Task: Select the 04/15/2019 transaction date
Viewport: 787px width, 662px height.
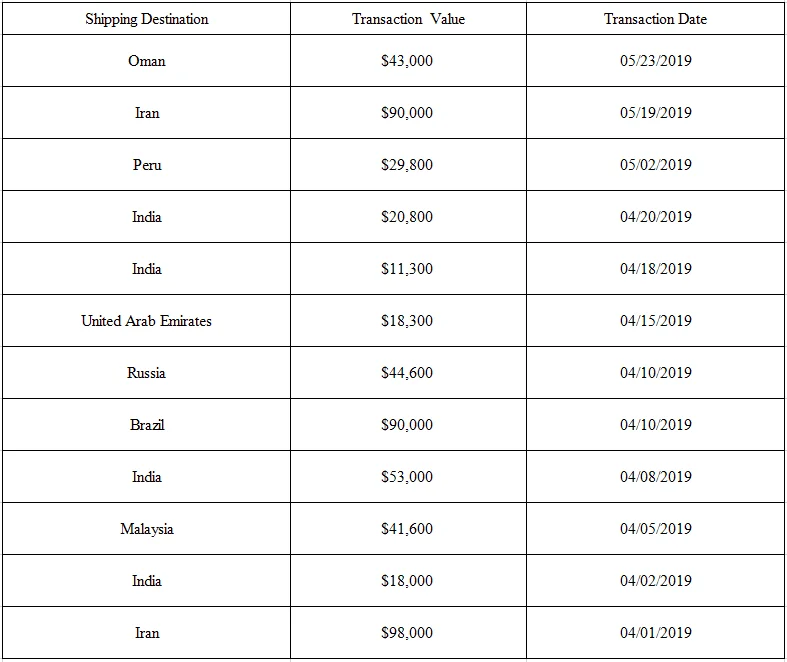Action: [655, 321]
